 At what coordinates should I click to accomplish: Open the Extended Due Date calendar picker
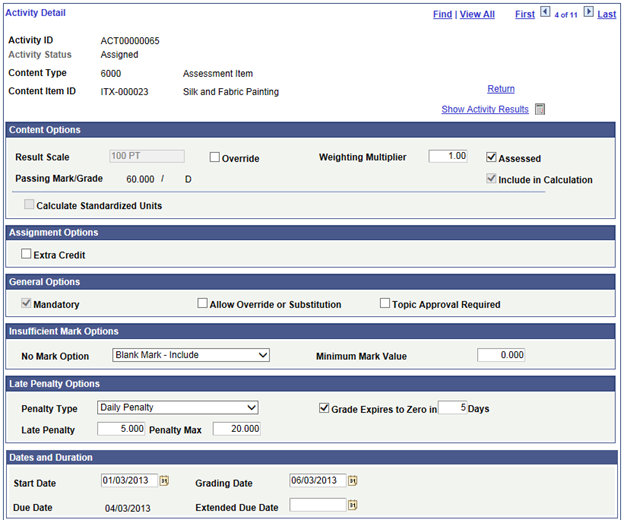pos(353,505)
